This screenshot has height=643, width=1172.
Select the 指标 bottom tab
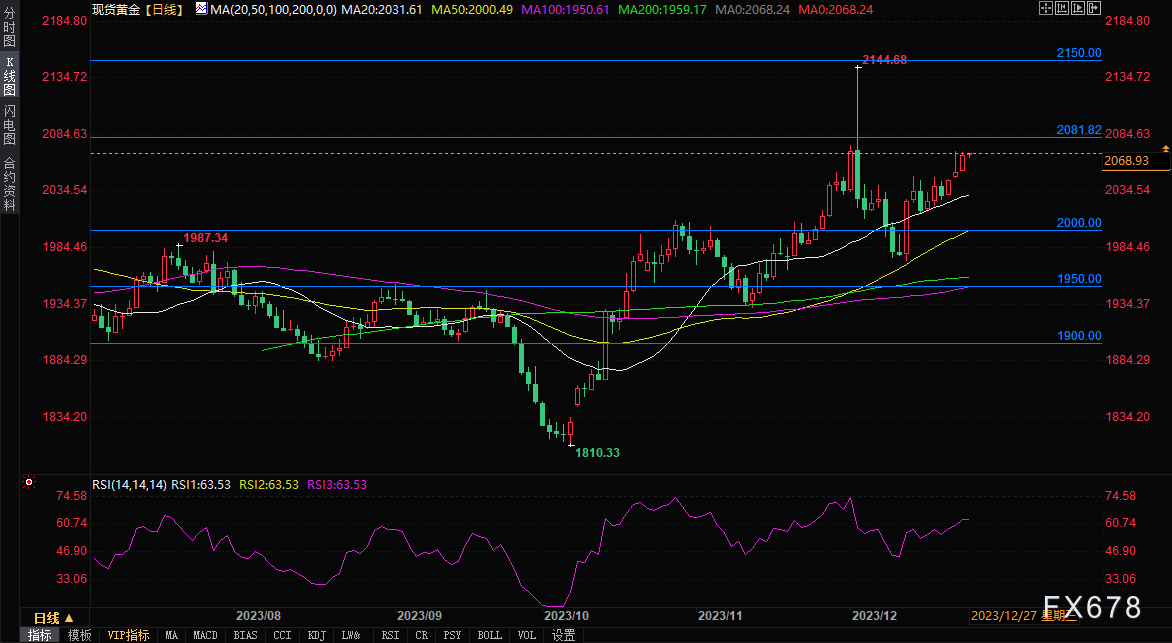[x=40, y=635]
